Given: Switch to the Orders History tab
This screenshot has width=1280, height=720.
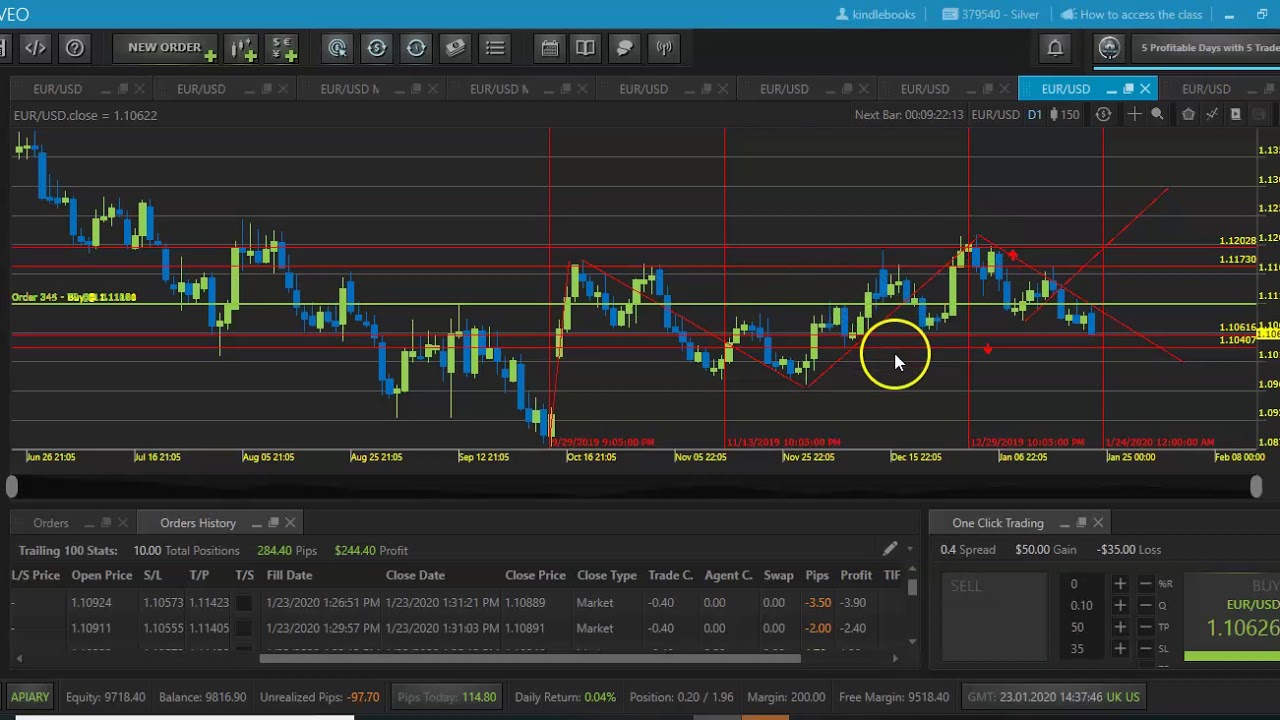Looking at the screenshot, I should pos(198,523).
